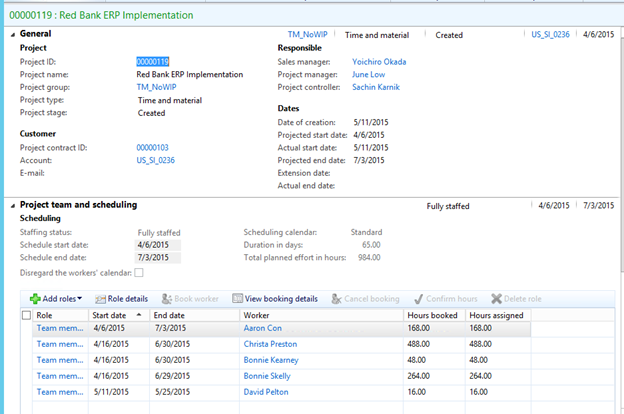This screenshot has height=414, width=624.
Task: Open worker Christa Preston link
Action: 270,344
